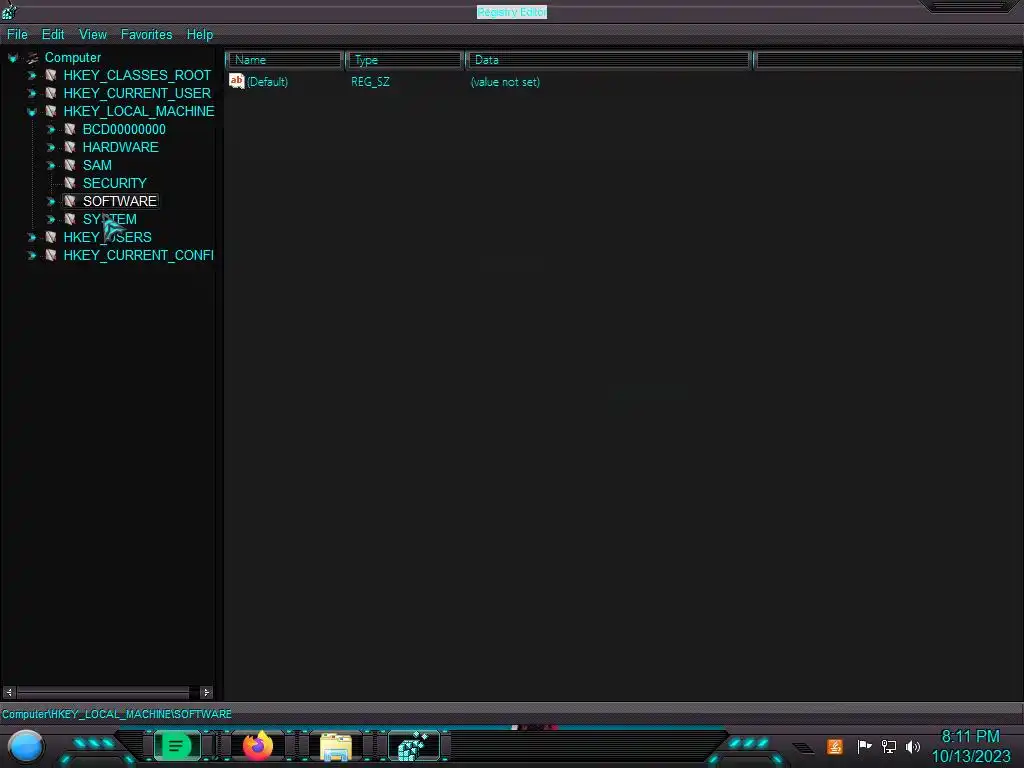Click the SAM folder icon
This screenshot has height=768, width=1024.
(69, 165)
